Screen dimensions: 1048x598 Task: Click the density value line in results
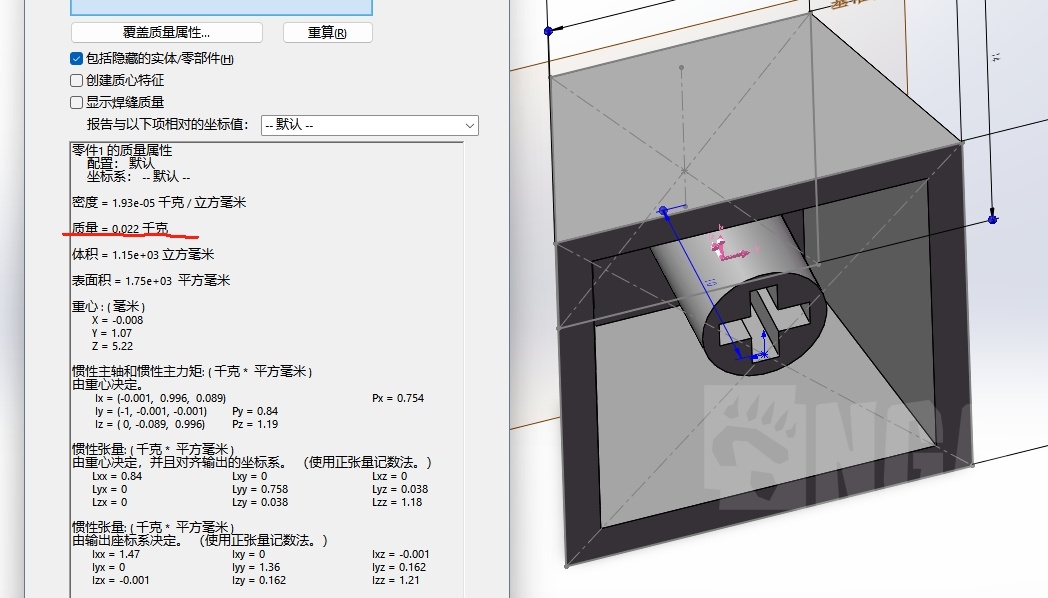[x=158, y=202]
